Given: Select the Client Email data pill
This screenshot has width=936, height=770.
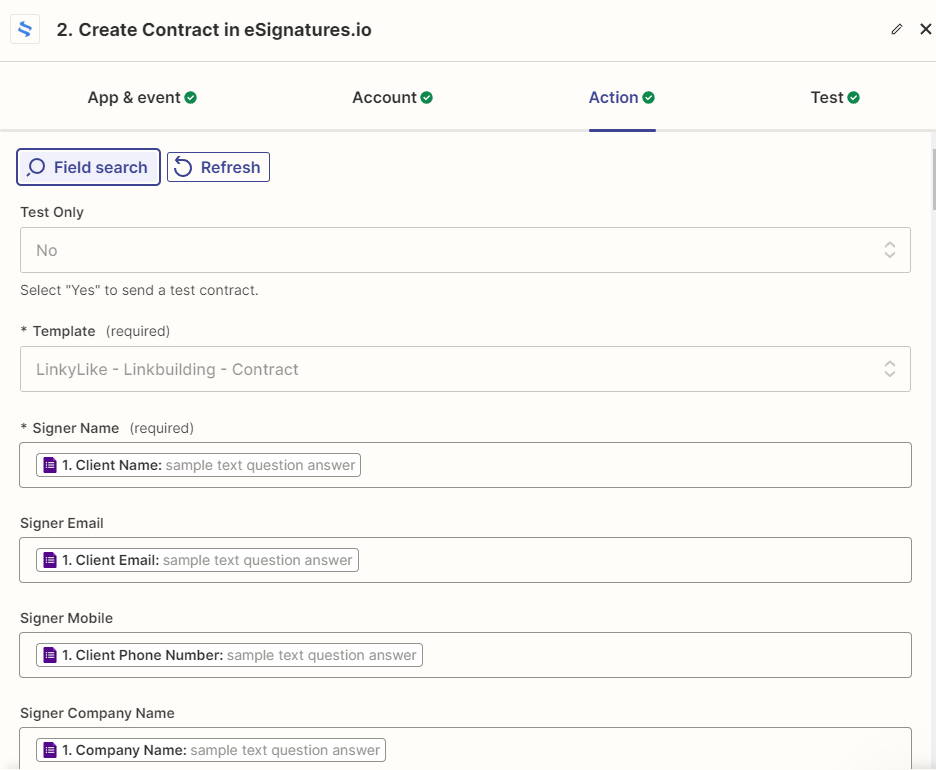Looking at the screenshot, I should (197, 560).
